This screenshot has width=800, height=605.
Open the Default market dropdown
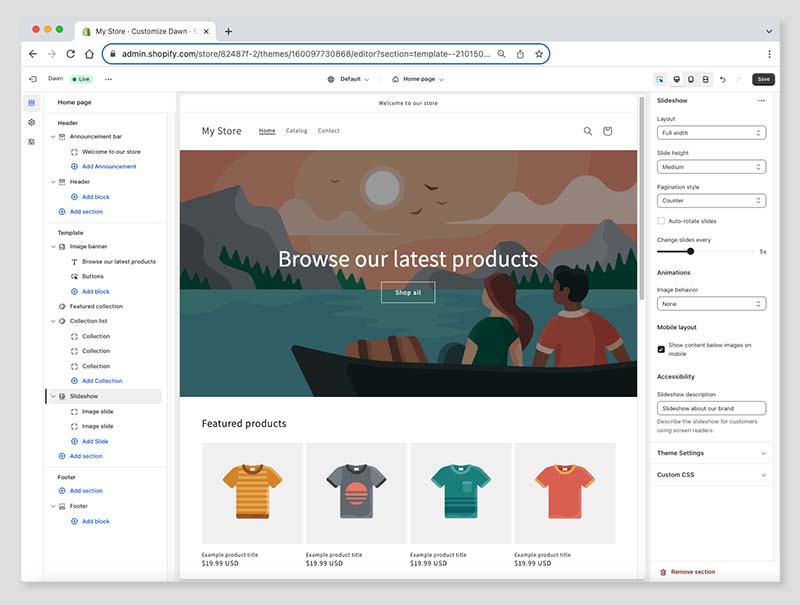click(x=348, y=79)
